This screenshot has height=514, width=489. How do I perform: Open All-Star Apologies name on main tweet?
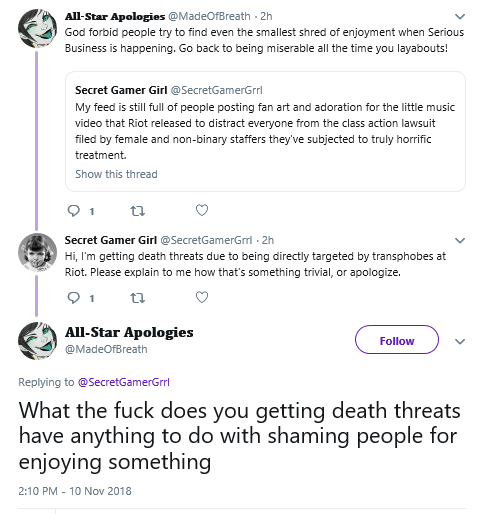[129, 332]
